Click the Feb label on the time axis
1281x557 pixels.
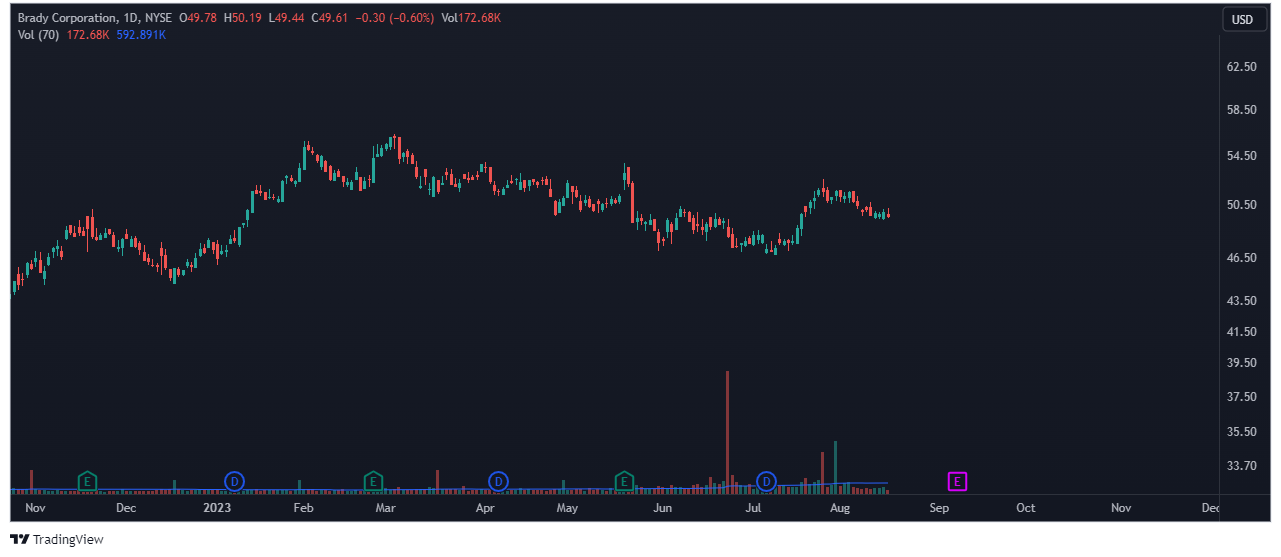coord(303,508)
